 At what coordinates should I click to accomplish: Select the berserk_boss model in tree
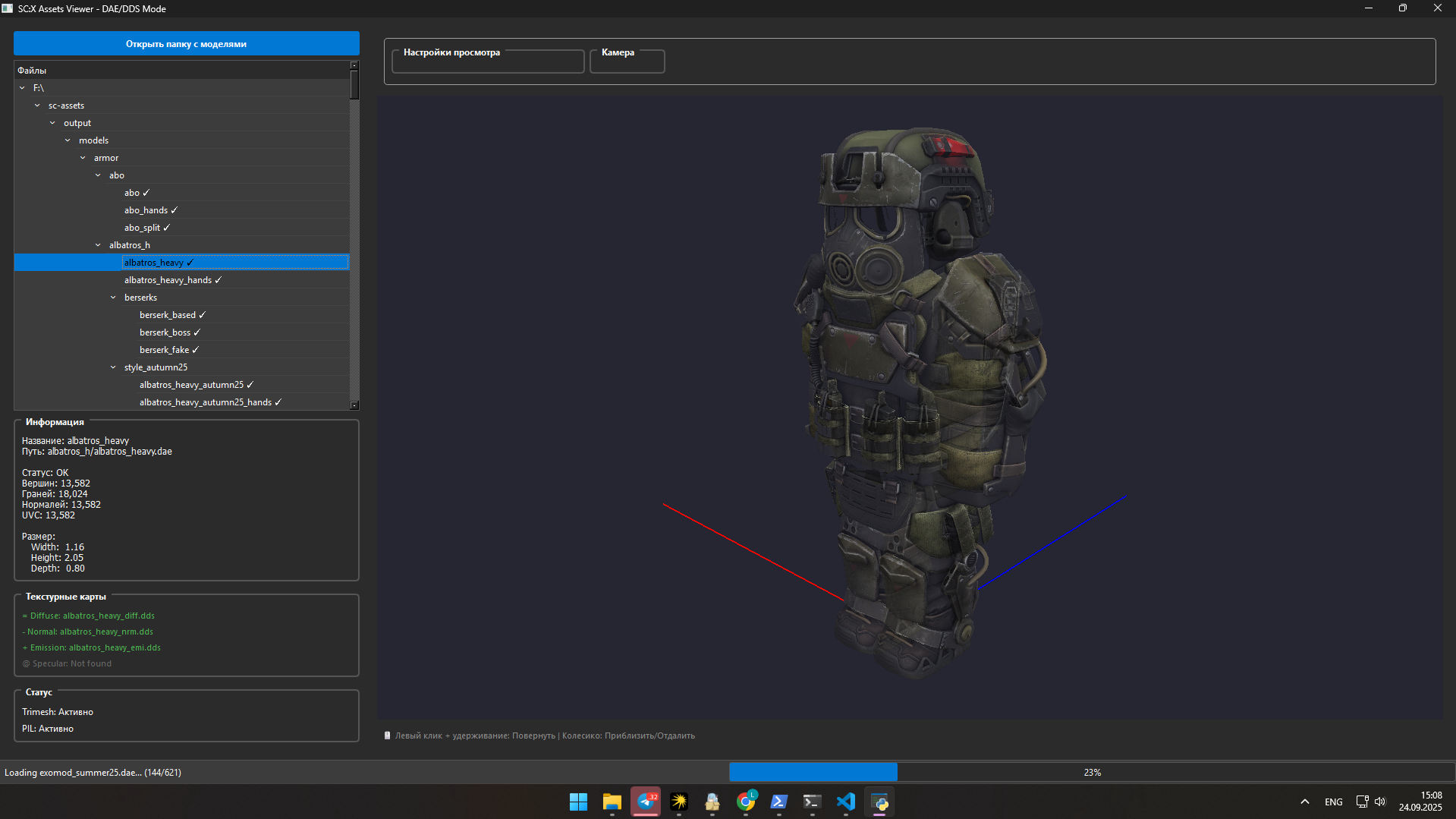click(165, 332)
